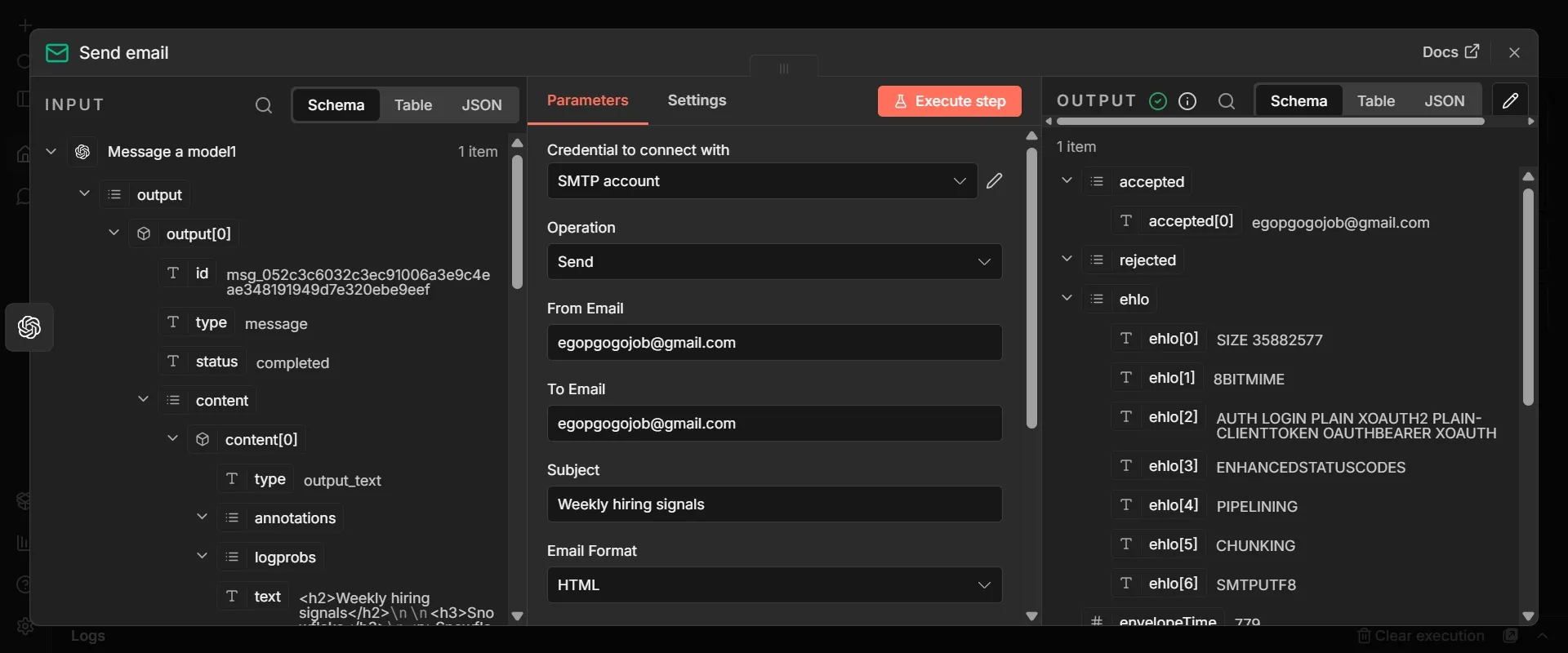The image size is (1568, 653).
Task: Click the list icon beside accepted
Action: (x=1097, y=182)
